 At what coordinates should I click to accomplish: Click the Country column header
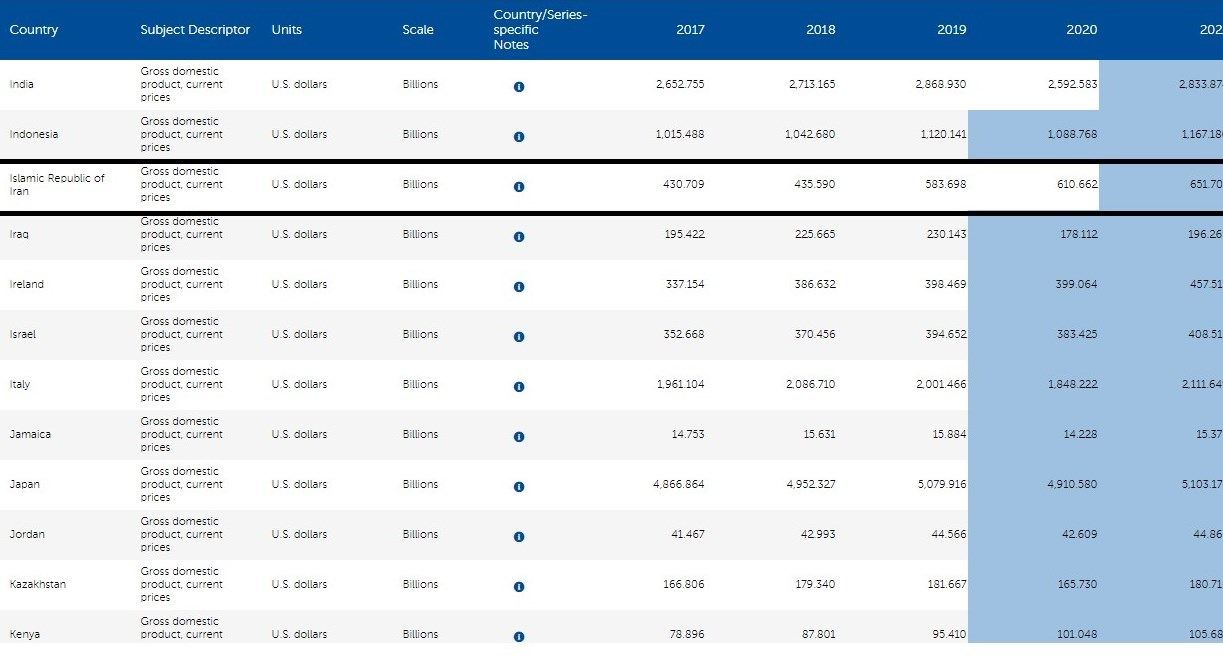click(x=34, y=30)
